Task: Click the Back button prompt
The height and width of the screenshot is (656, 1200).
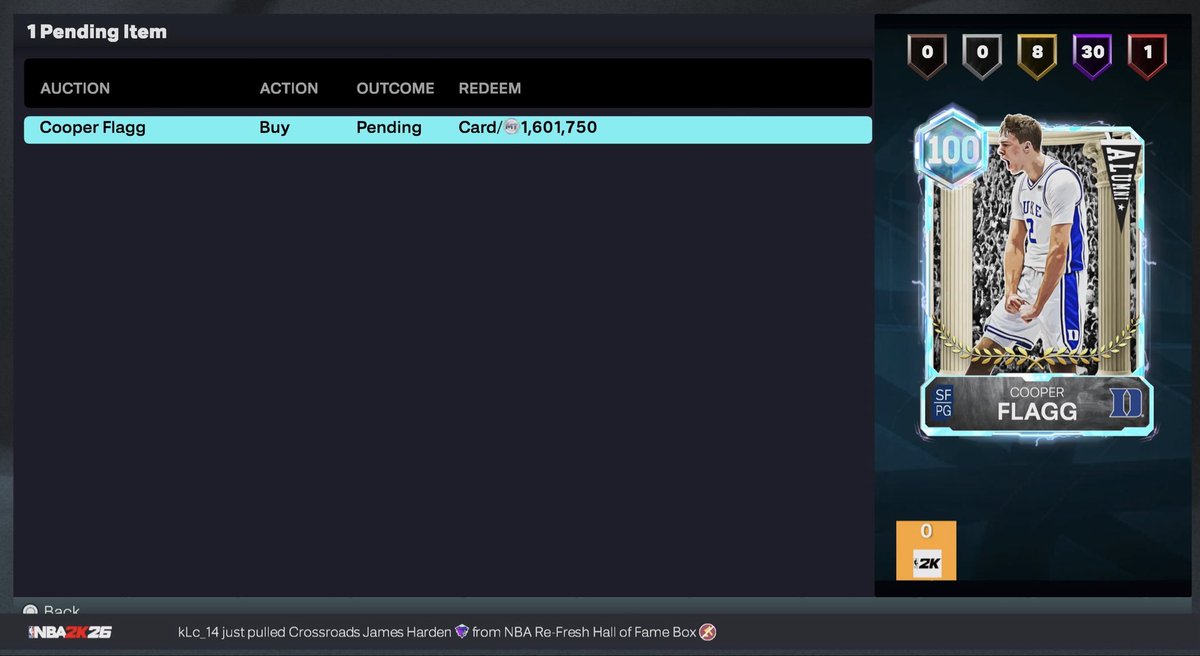Action: coord(51,609)
